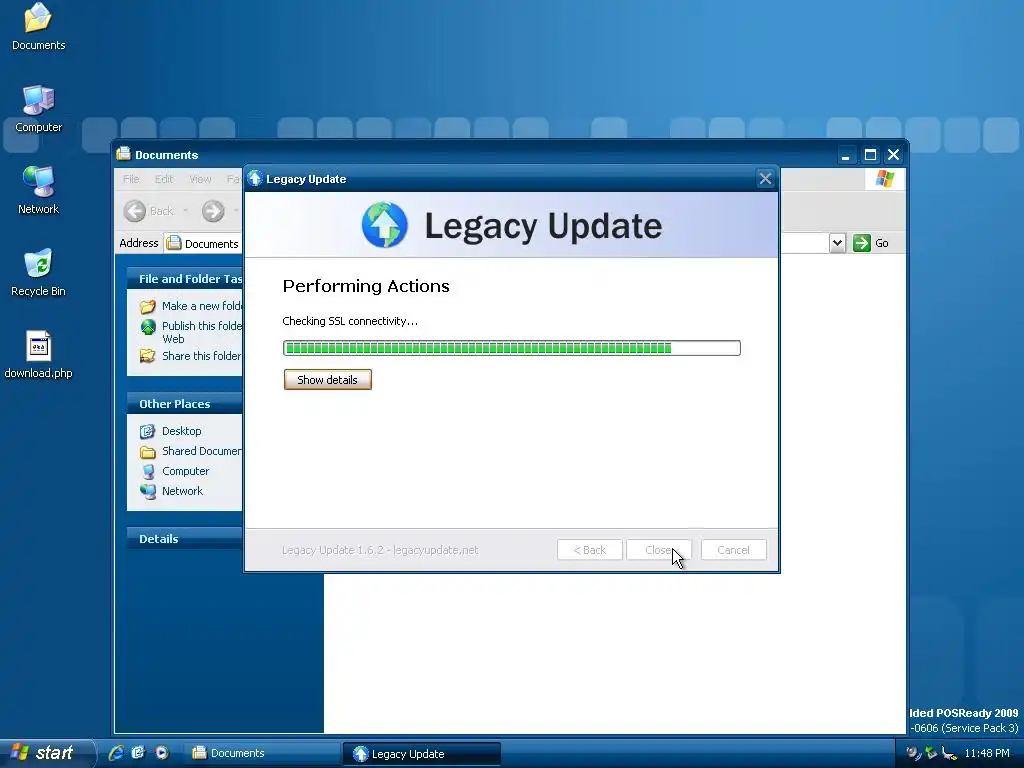Click the Back arrow in the Documents toolbar

135,211
